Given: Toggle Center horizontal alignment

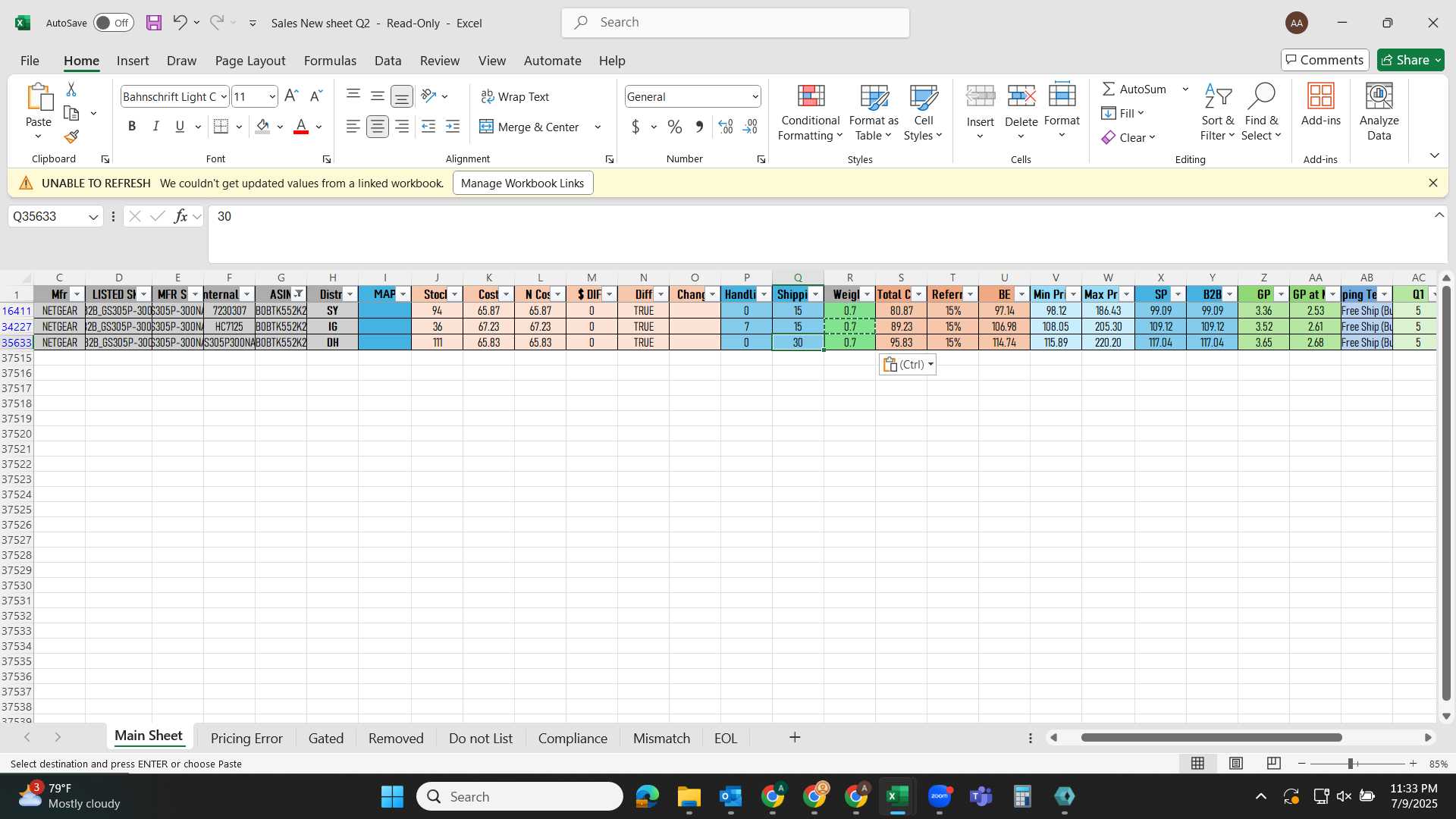Looking at the screenshot, I should click(x=378, y=127).
